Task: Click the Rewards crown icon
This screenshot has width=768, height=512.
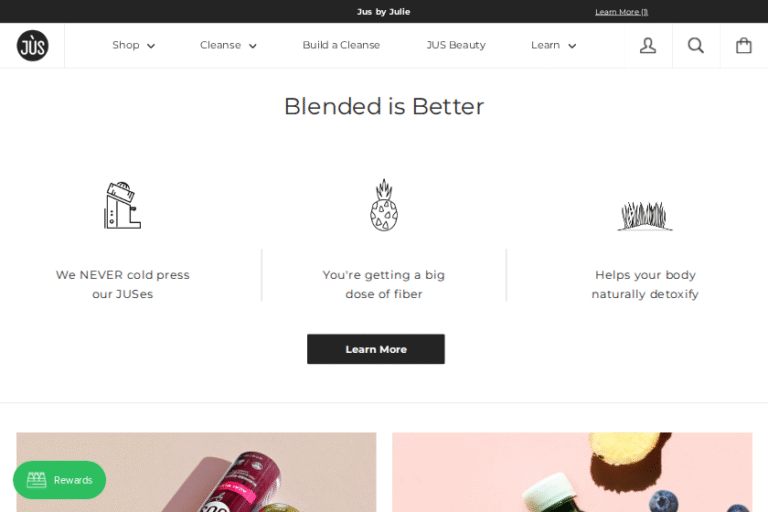Action: point(36,480)
